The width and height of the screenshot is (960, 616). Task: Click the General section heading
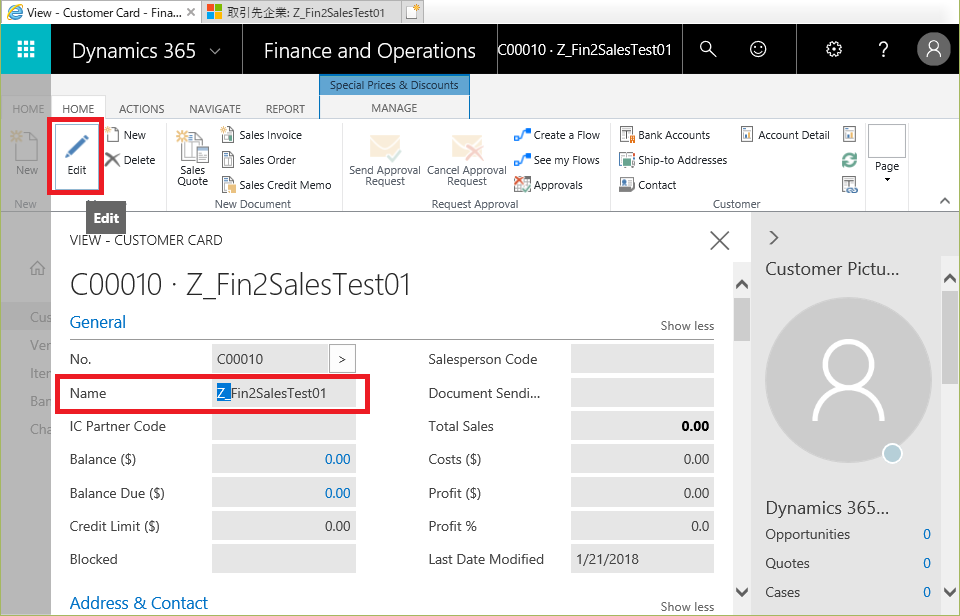[98, 322]
